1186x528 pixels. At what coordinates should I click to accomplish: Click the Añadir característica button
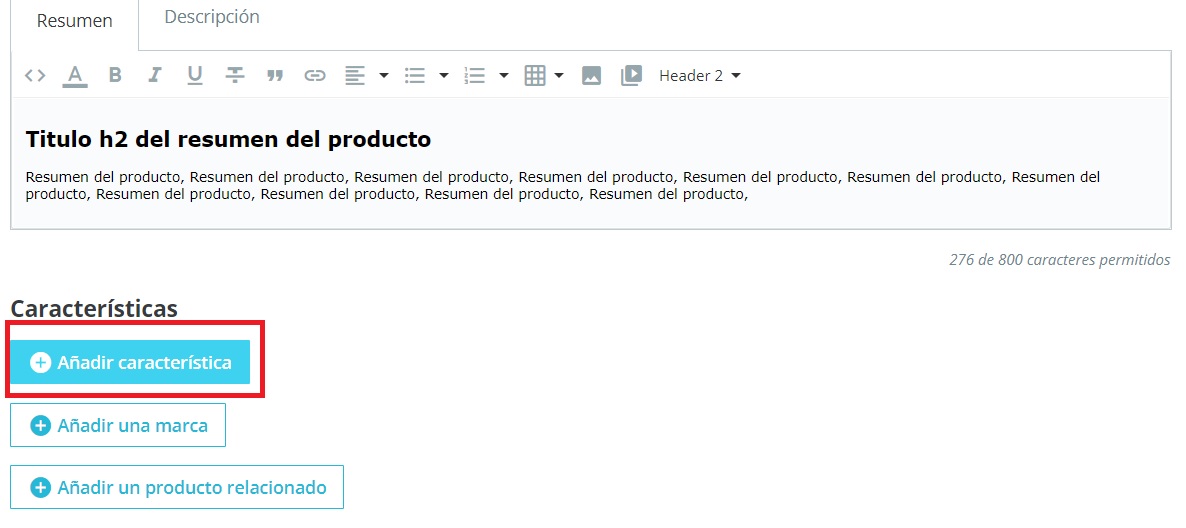(x=131, y=362)
